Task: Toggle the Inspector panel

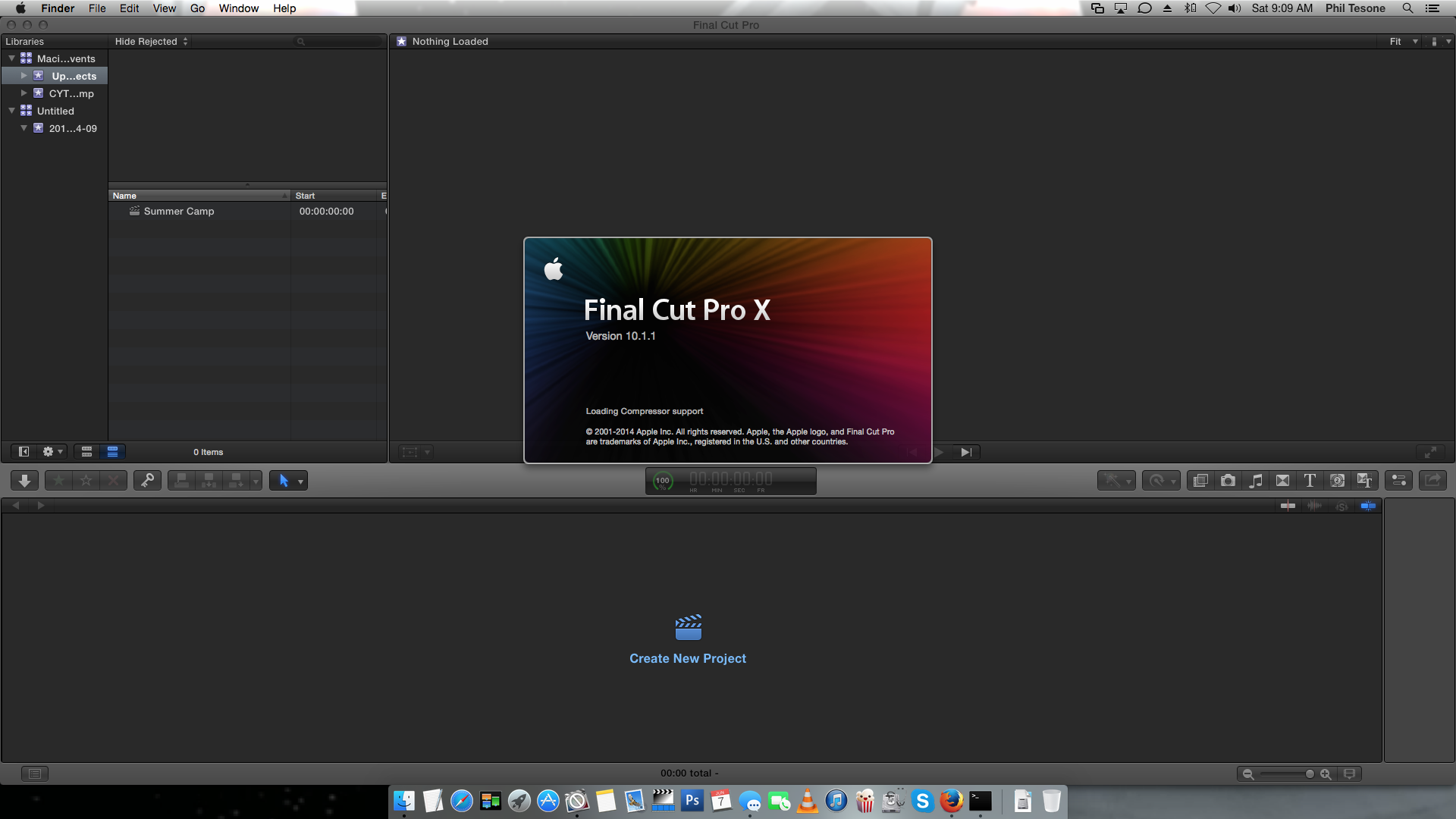Action: pyautogui.click(x=1398, y=481)
